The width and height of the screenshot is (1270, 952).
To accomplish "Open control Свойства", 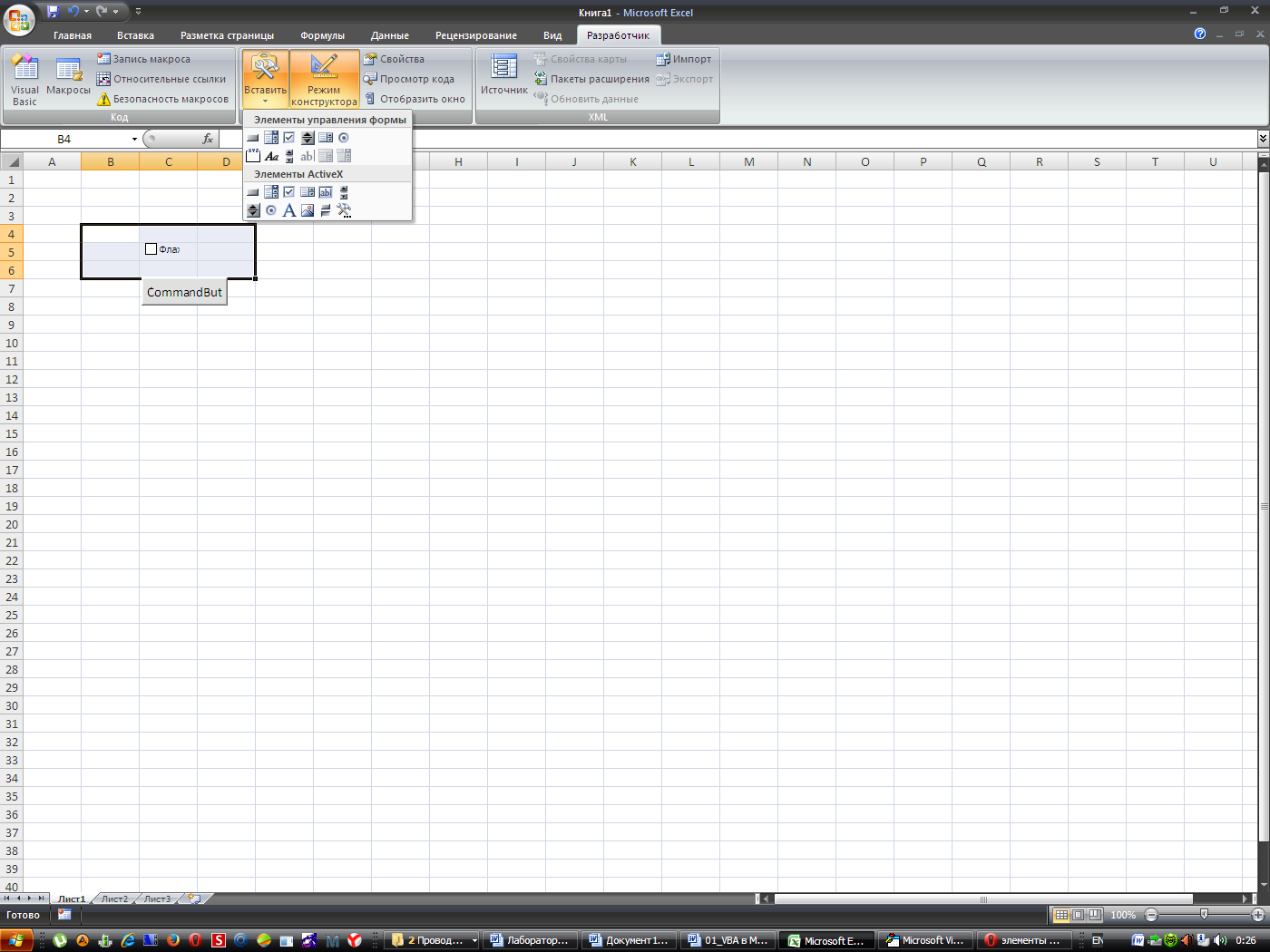I will point(395,59).
